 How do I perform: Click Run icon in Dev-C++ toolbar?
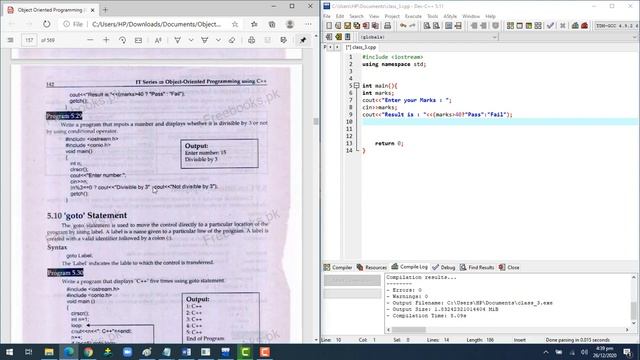pos(520,26)
